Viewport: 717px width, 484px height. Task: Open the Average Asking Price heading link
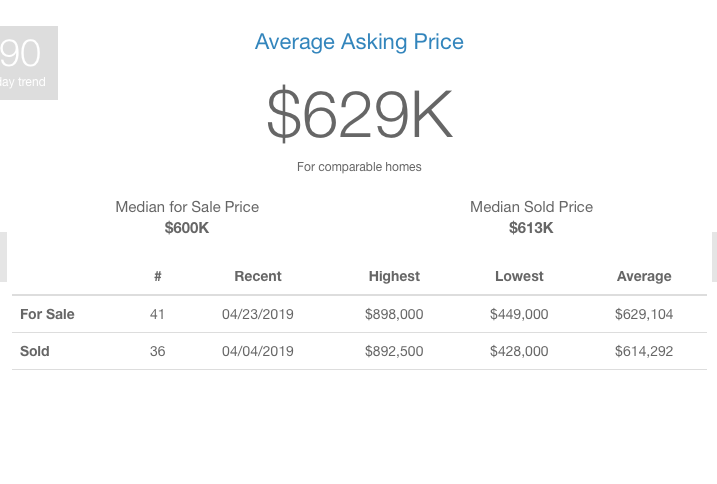(x=359, y=42)
